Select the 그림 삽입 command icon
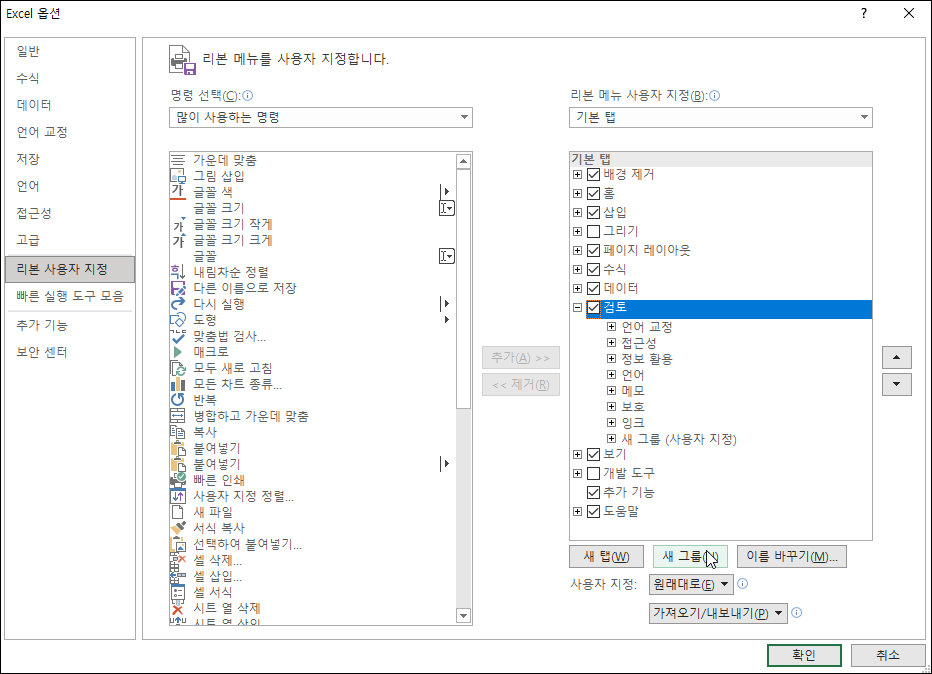The width and height of the screenshot is (932, 674). pos(178,176)
